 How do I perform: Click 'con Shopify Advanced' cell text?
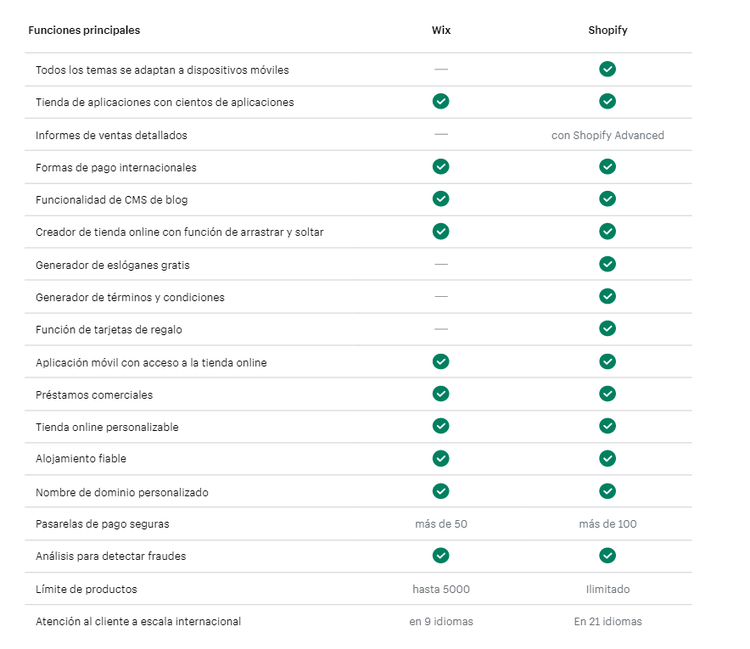(x=607, y=135)
